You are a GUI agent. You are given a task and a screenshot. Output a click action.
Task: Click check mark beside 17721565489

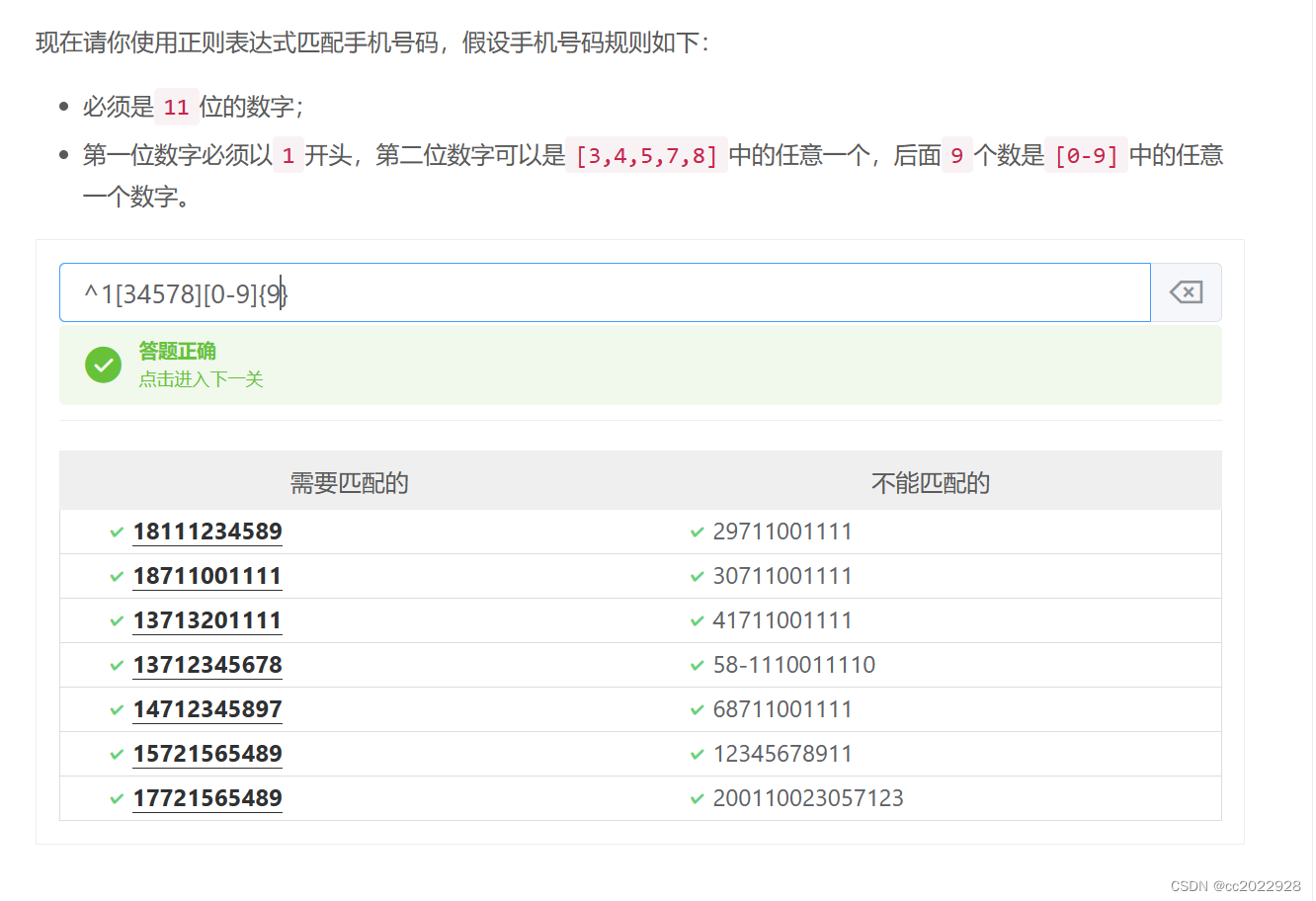pyautogui.click(x=117, y=799)
